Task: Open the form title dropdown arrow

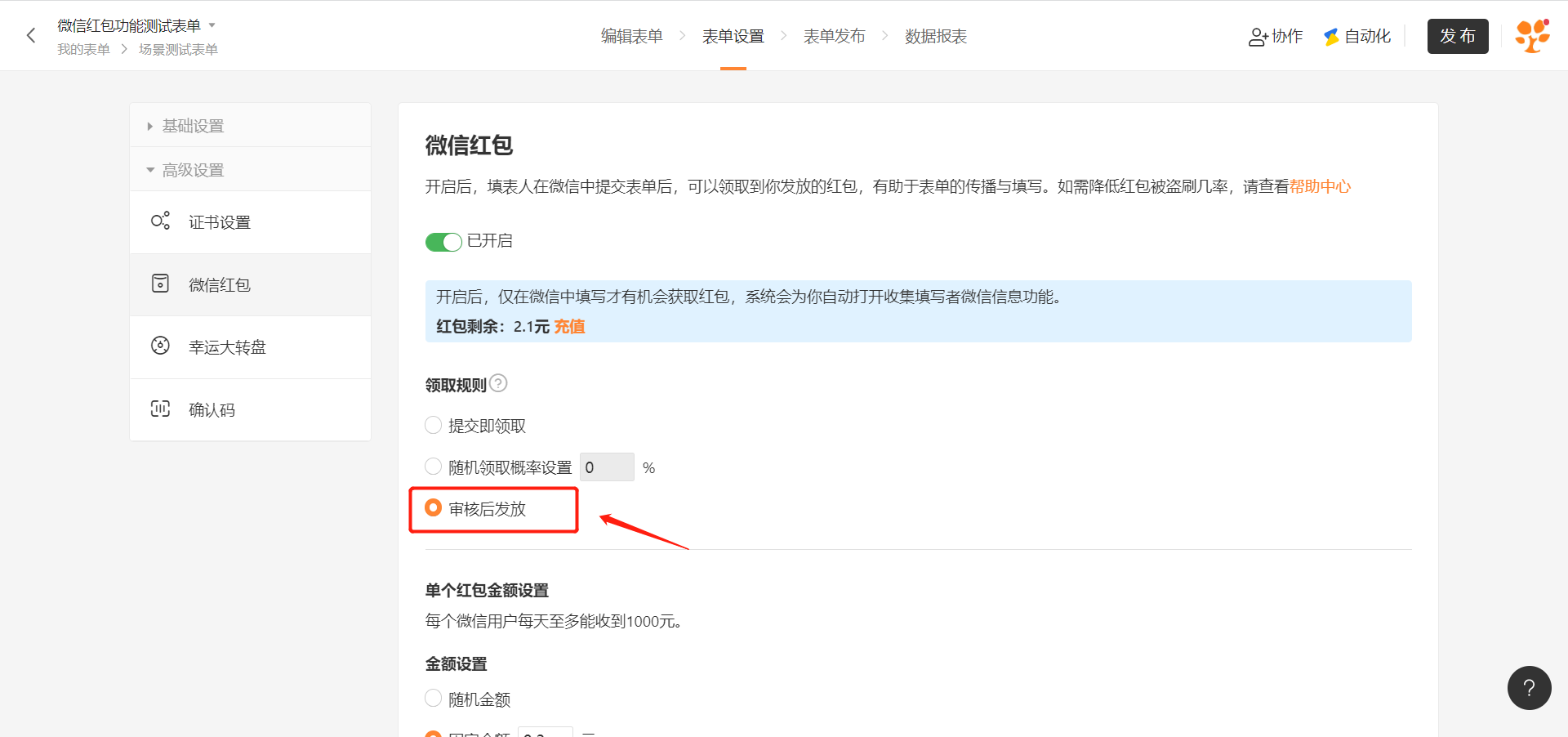Action: [212, 25]
